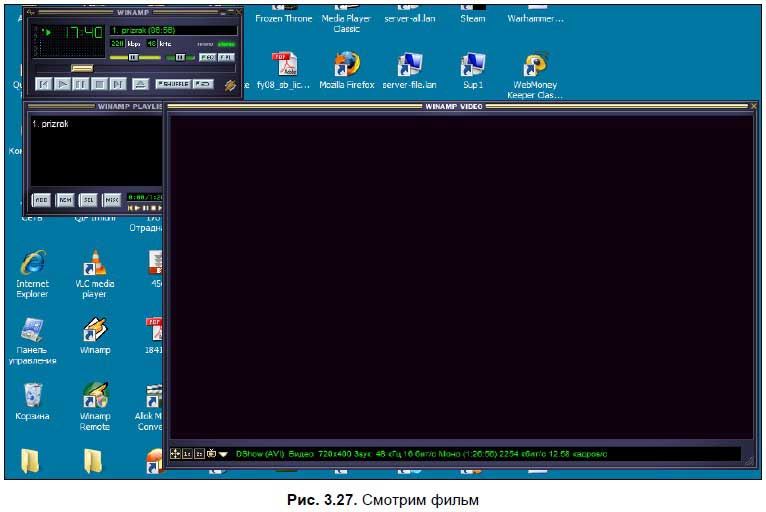
Task: Select playlist entry 1. prizrak
Action: point(50,124)
